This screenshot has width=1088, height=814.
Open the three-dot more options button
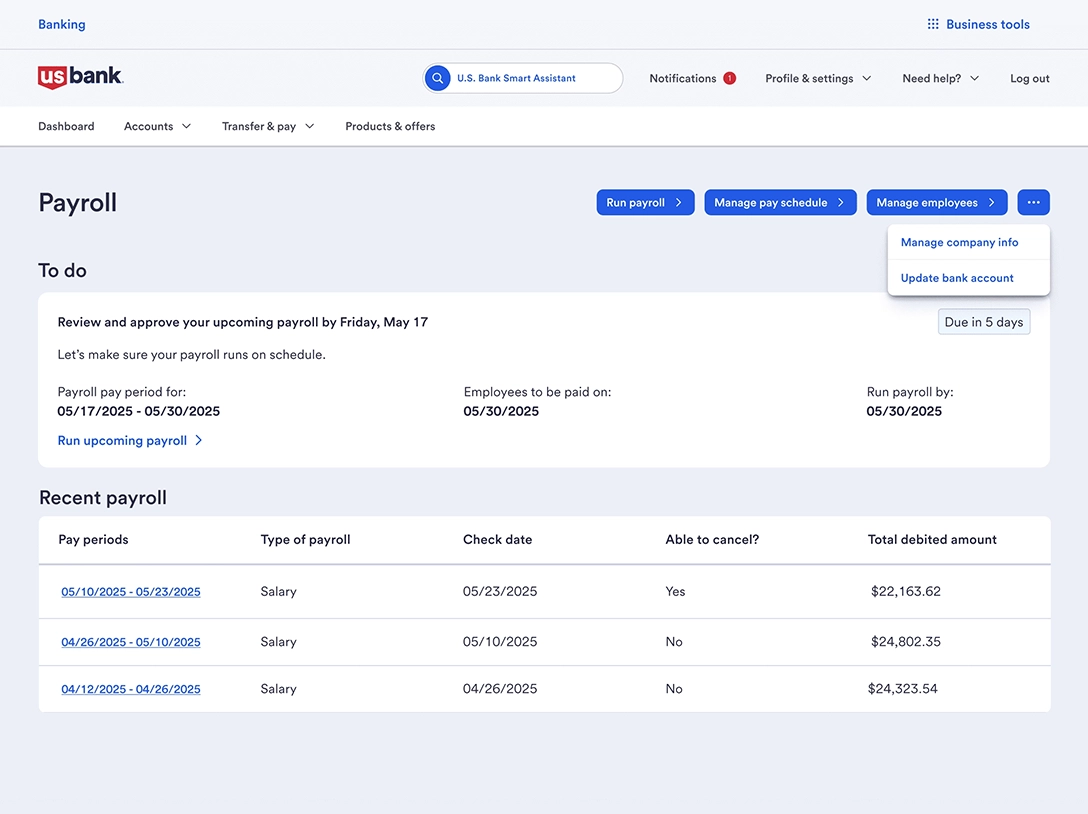[x=1033, y=202]
